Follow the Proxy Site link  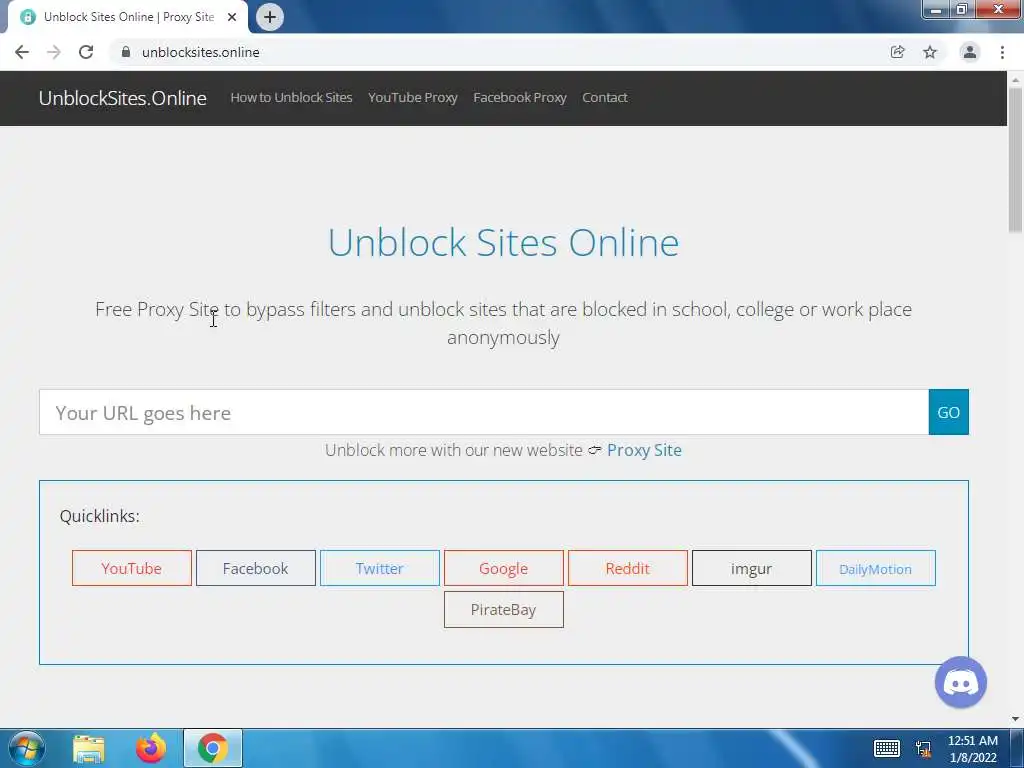(x=644, y=450)
